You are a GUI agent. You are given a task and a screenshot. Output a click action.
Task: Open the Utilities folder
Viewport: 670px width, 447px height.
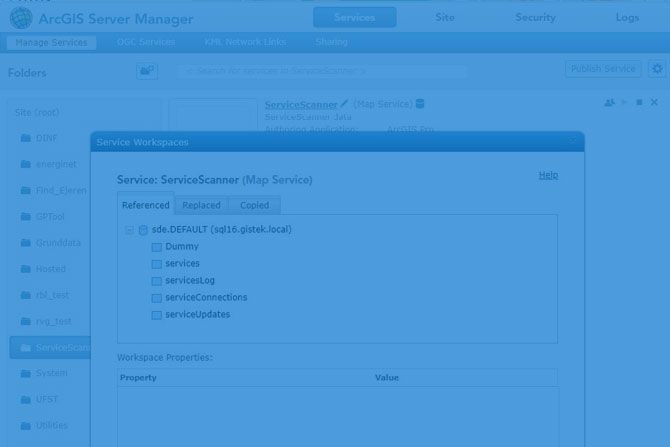pyautogui.click(x=52, y=426)
